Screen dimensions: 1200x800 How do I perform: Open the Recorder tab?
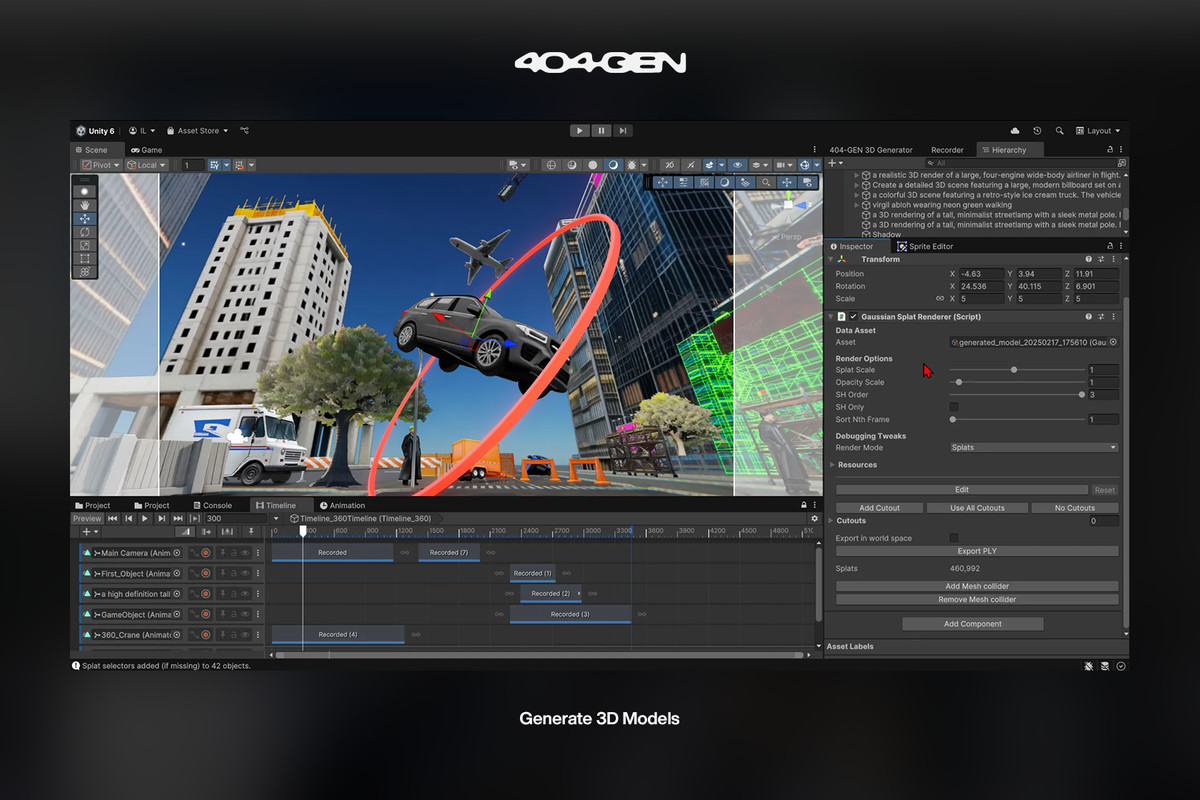click(x=947, y=150)
